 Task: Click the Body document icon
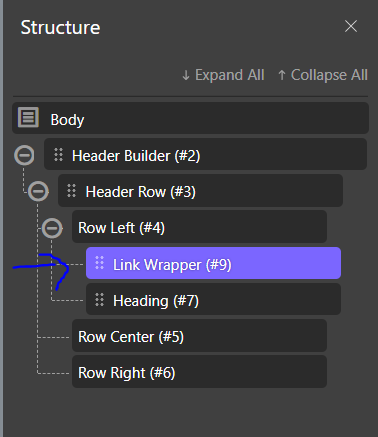[28, 117]
